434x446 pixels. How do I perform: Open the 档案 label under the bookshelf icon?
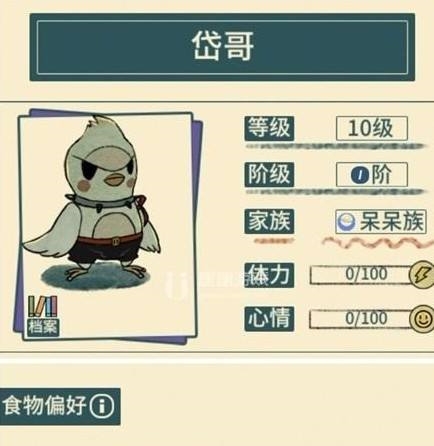click(x=43, y=327)
